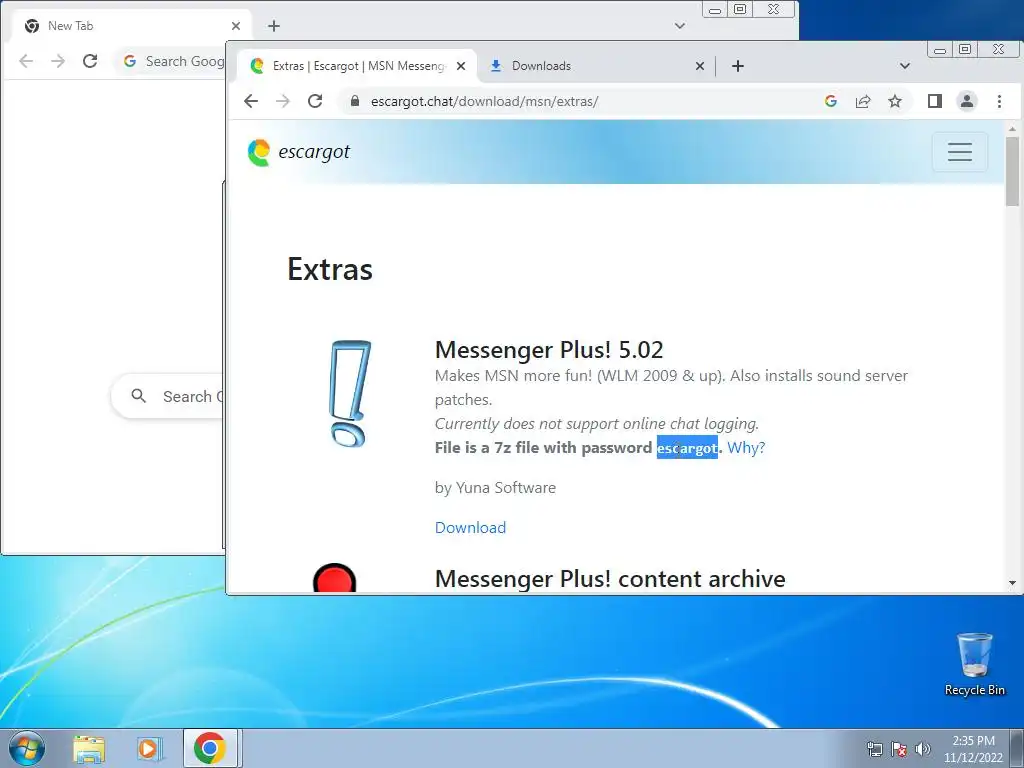Click the network tray icon
Viewport: 1024px width, 768px height.
click(874, 749)
